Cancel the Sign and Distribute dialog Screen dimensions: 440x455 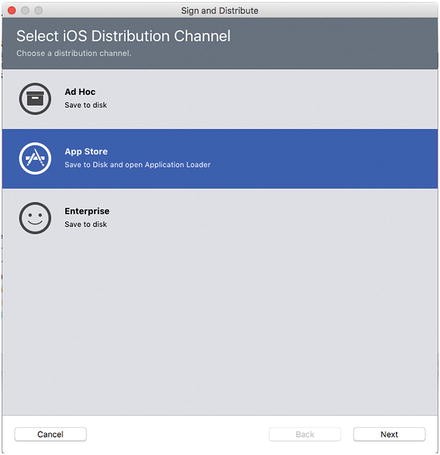coord(50,434)
